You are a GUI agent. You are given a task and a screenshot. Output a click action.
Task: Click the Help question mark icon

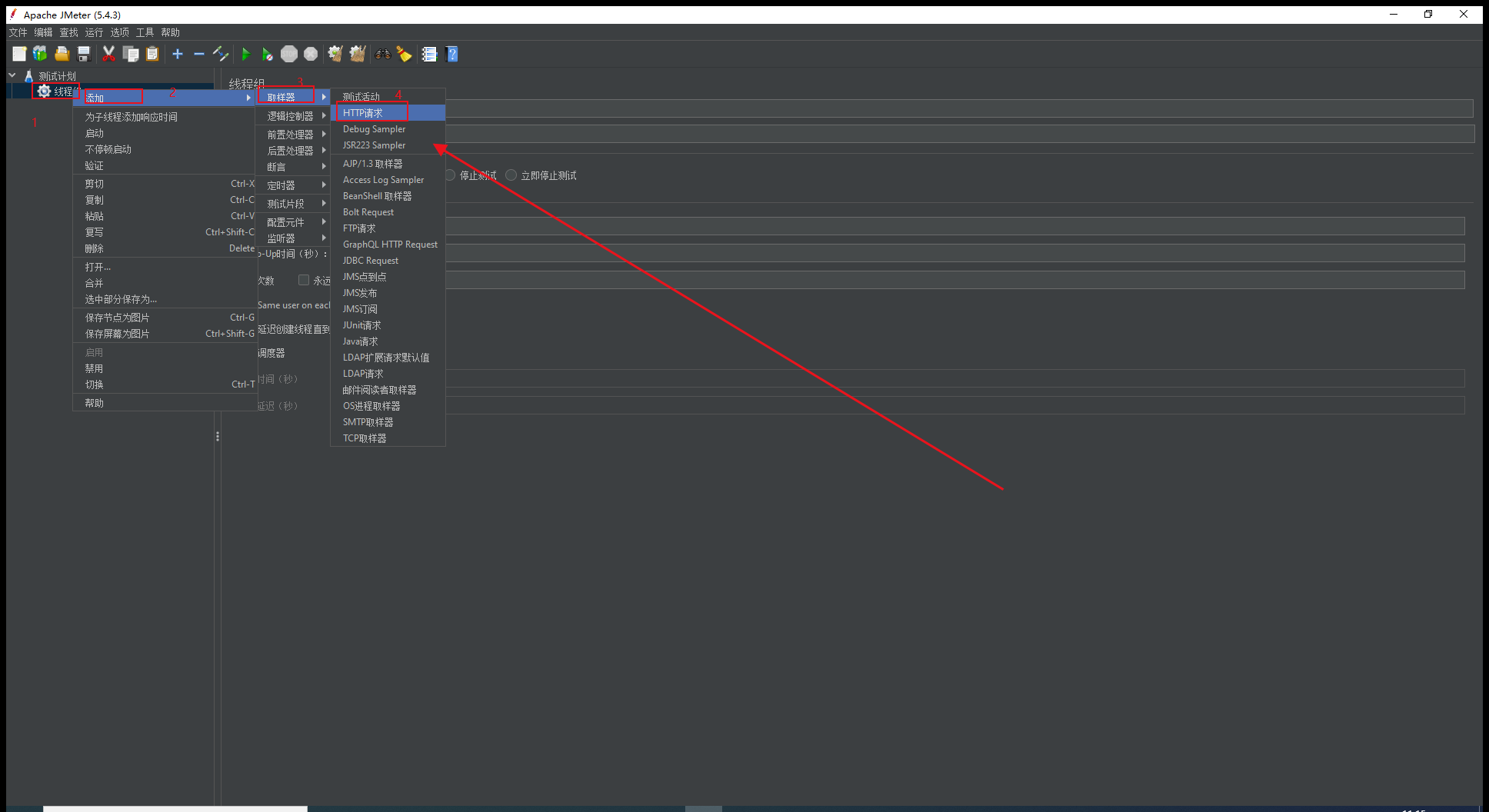pyautogui.click(x=451, y=54)
